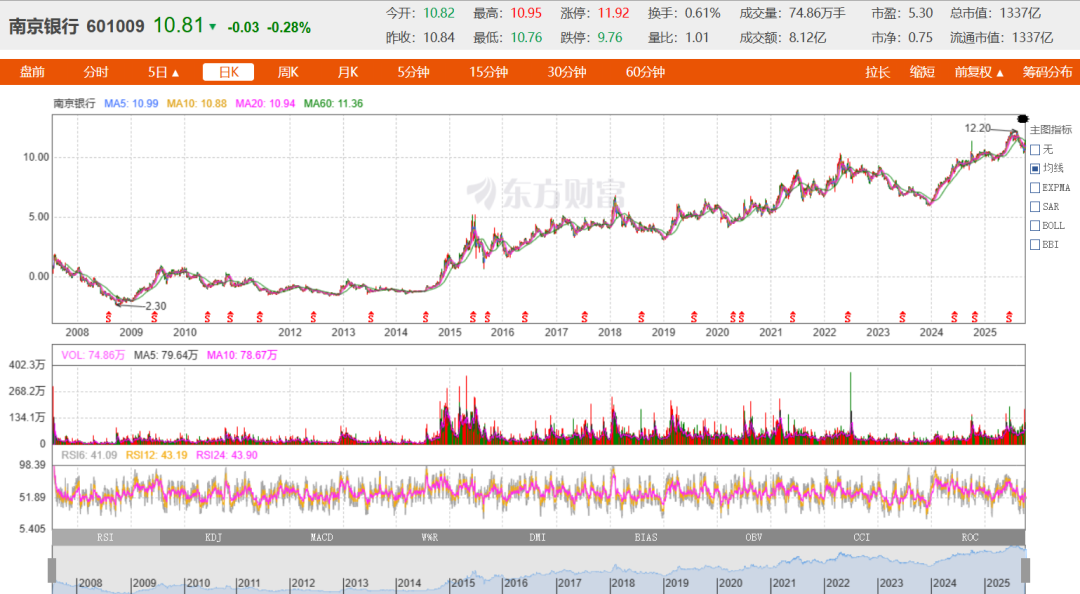The image size is (1080, 594).
Task: Open the 分时 intraday tab
Action: 96,72
